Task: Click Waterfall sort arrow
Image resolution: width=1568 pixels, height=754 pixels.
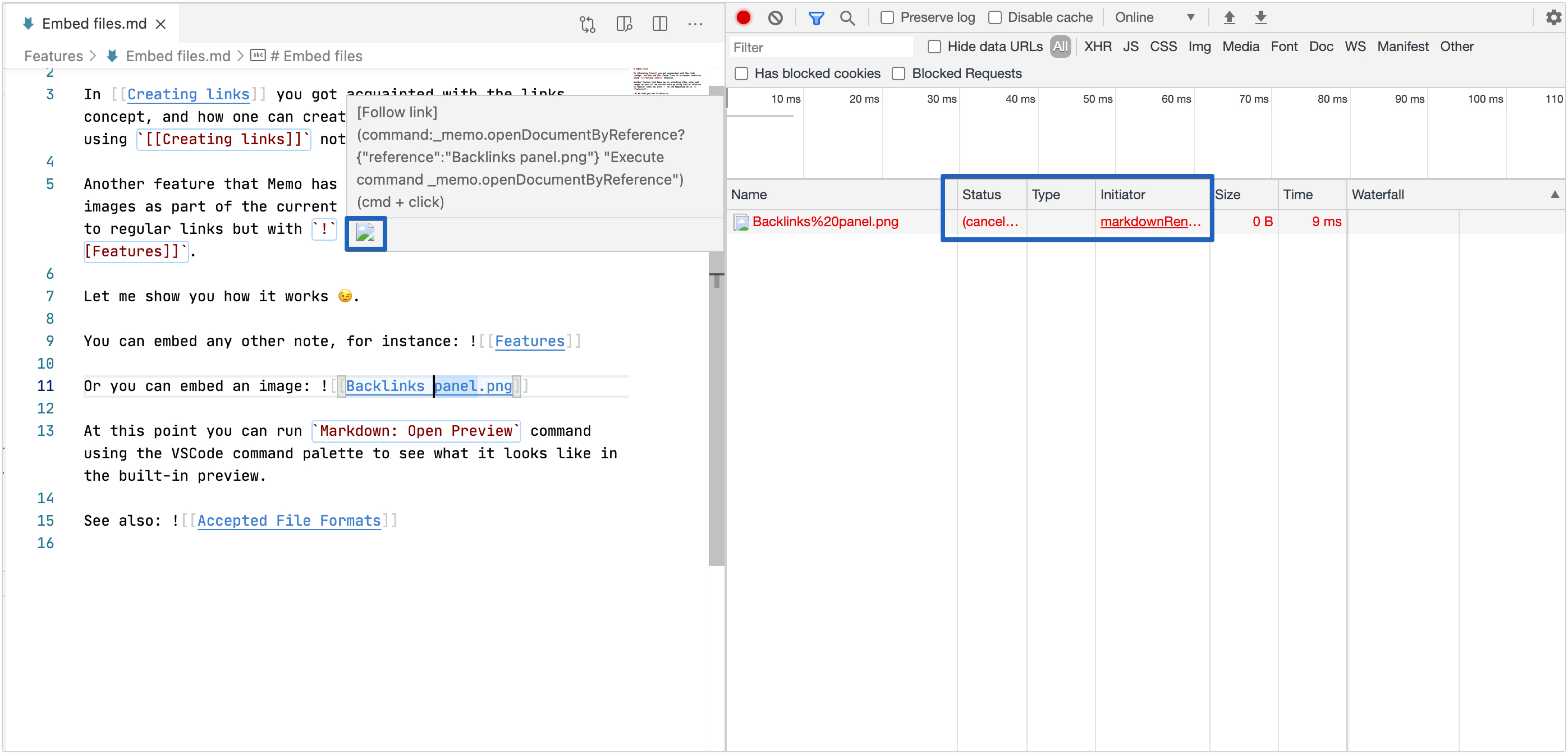Action: click(1555, 195)
